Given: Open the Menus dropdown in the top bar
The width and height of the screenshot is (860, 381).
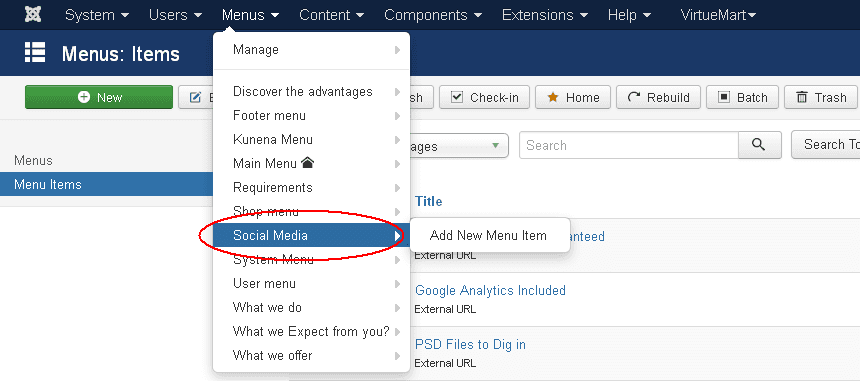Looking at the screenshot, I should tap(251, 15).
